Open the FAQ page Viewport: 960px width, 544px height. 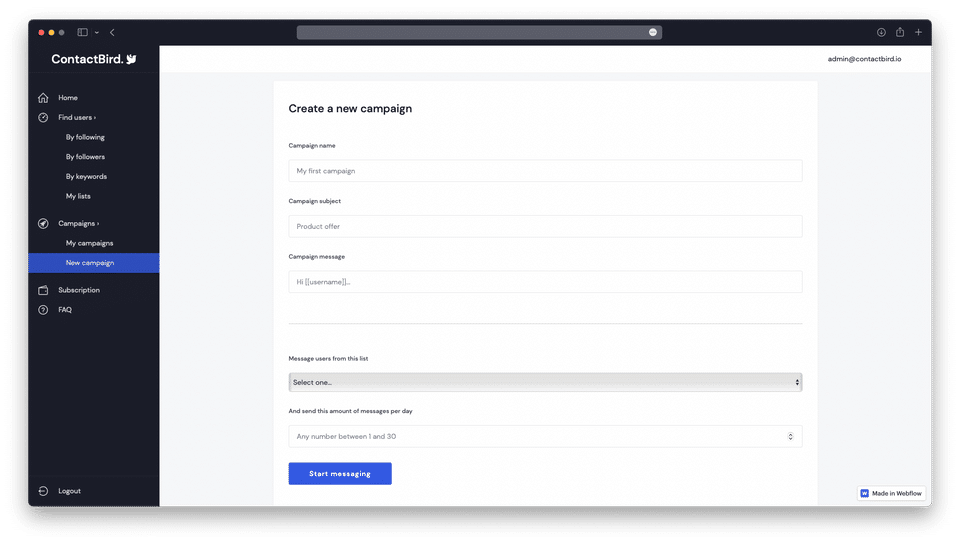coord(65,310)
